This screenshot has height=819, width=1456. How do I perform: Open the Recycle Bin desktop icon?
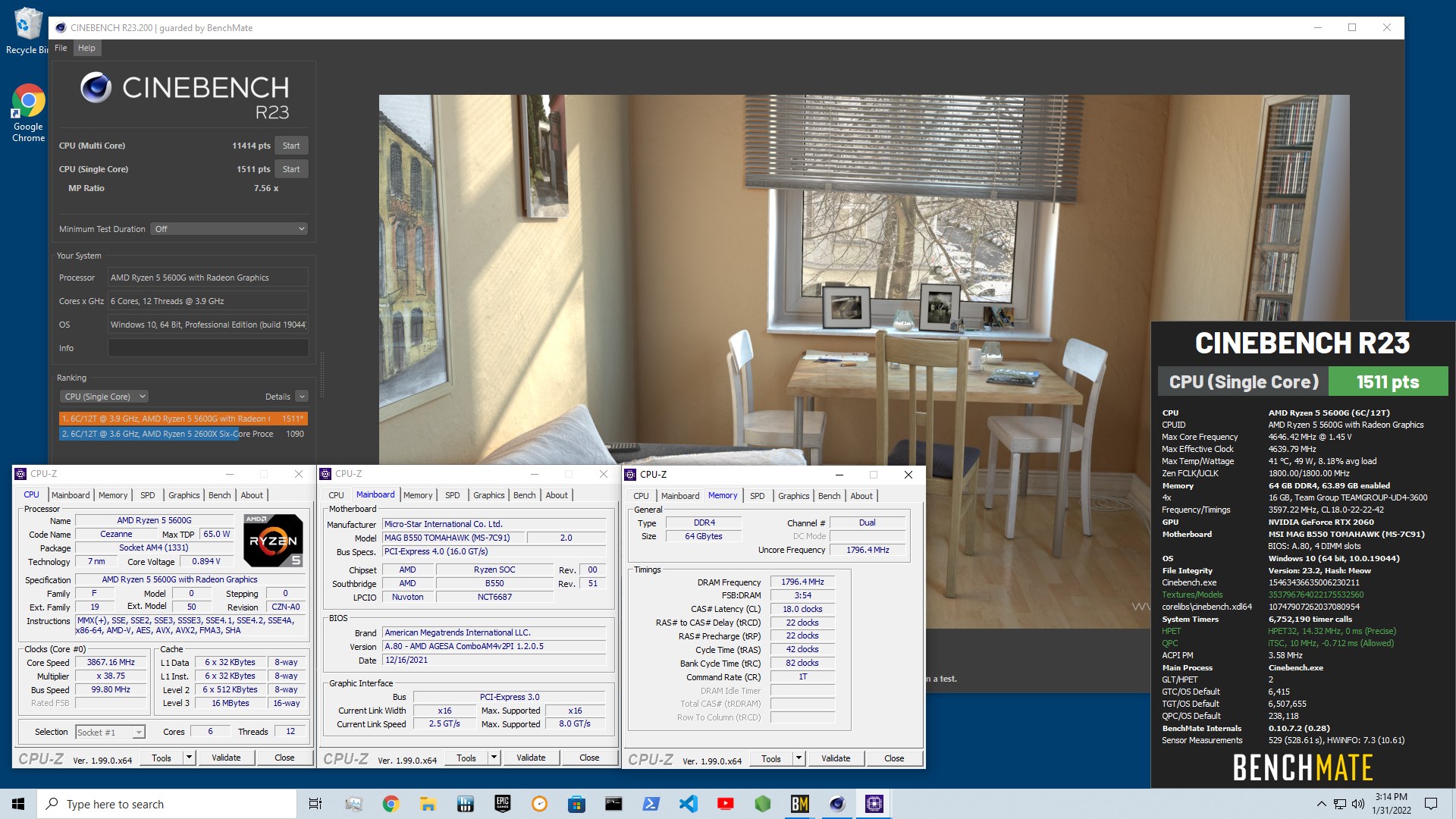[x=27, y=32]
